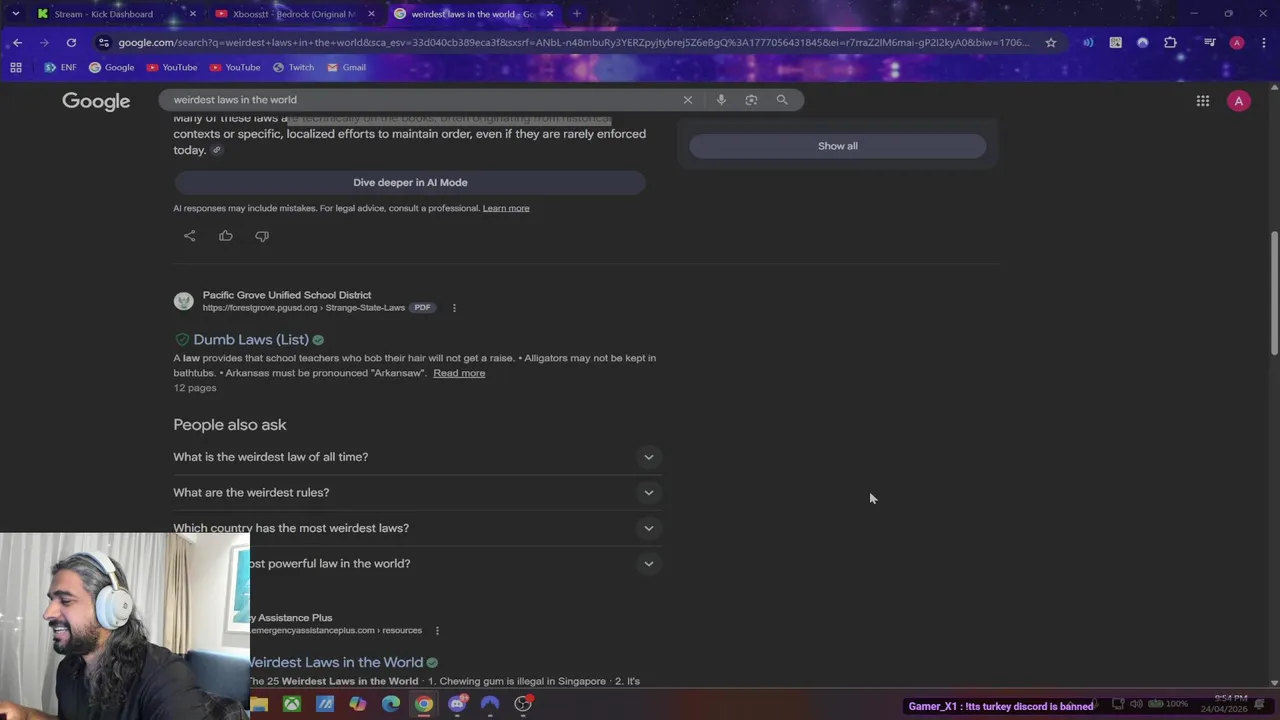Viewport: 1280px width, 720px height.
Task: Close the weirdest laws Google tab
Action: (x=549, y=14)
